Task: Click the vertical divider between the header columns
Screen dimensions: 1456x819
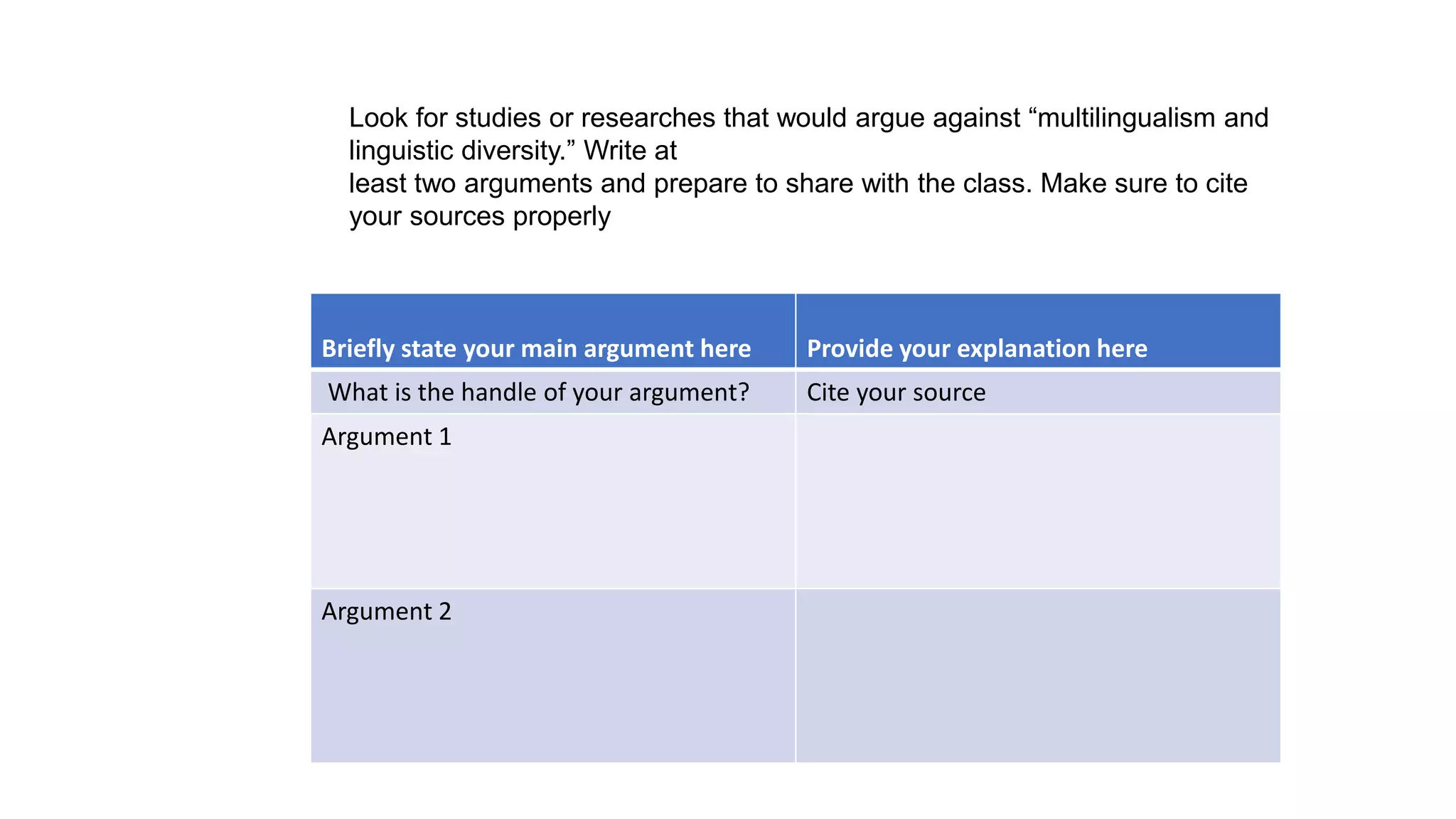Action: coord(796,331)
